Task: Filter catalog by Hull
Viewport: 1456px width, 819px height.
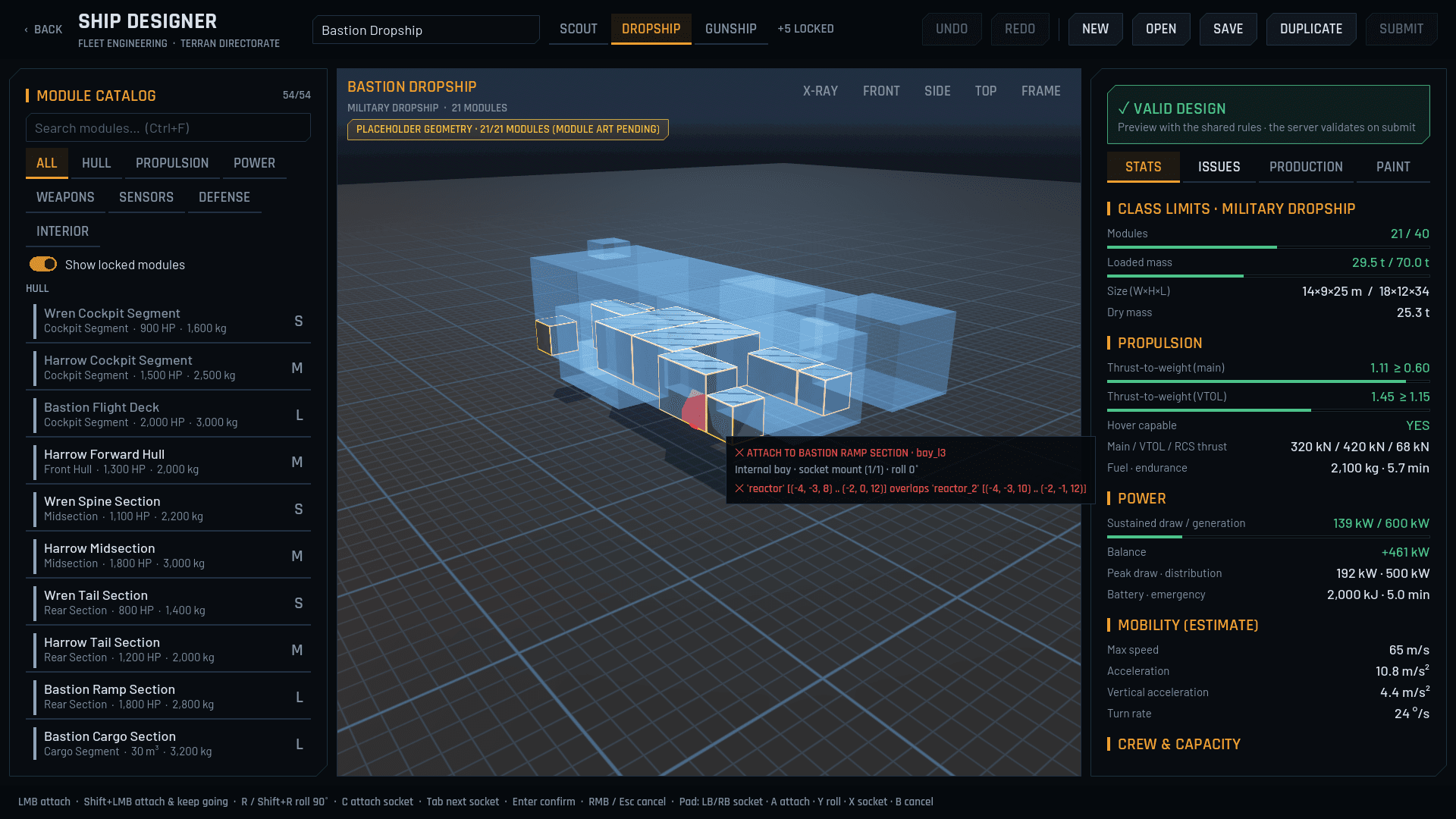Action: (x=96, y=163)
